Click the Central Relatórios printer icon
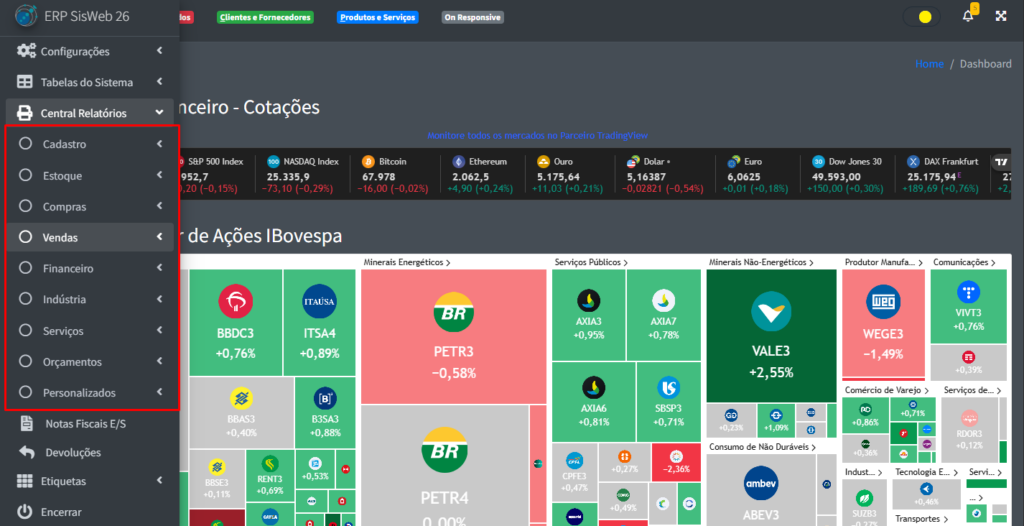Image resolution: width=1024 pixels, height=526 pixels. pyautogui.click(x=25, y=114)
